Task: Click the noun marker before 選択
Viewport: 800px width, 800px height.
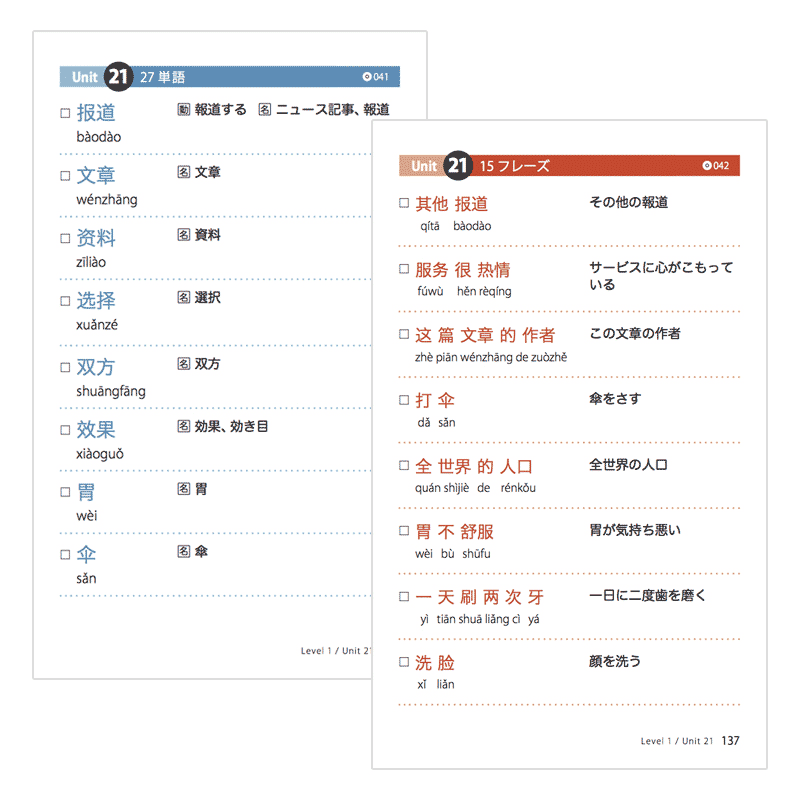Action: (184, 297)
